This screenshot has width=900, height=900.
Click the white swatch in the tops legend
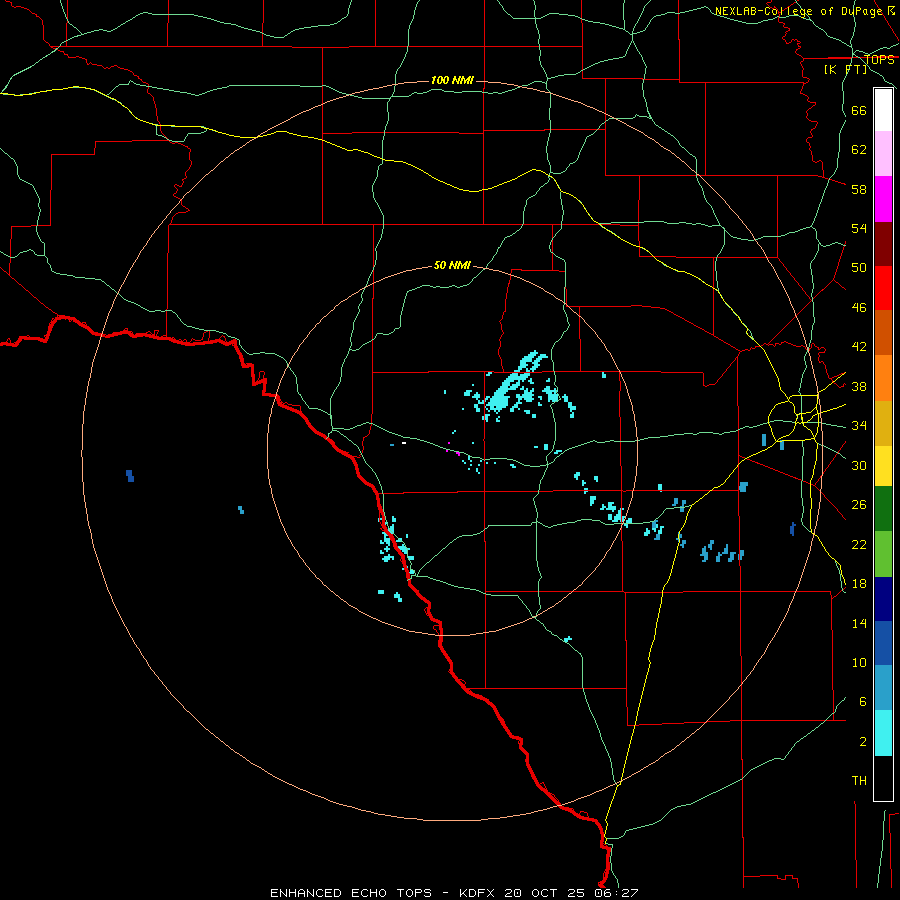pos(883,110)
